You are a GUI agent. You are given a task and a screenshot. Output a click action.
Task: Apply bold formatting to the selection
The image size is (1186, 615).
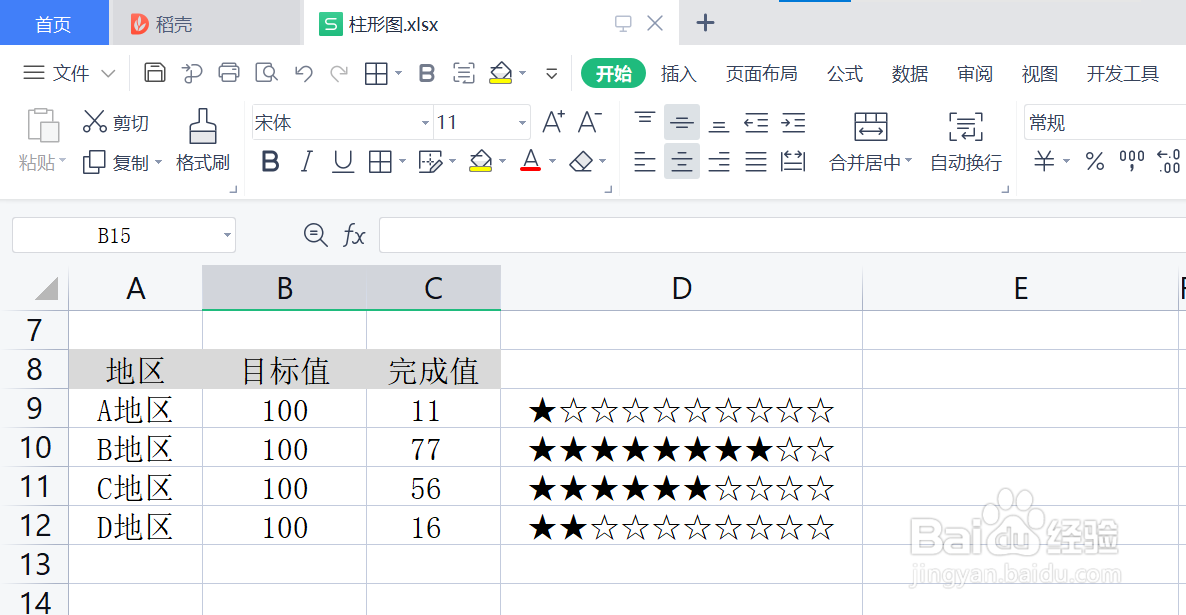click(x=269, y=162)
